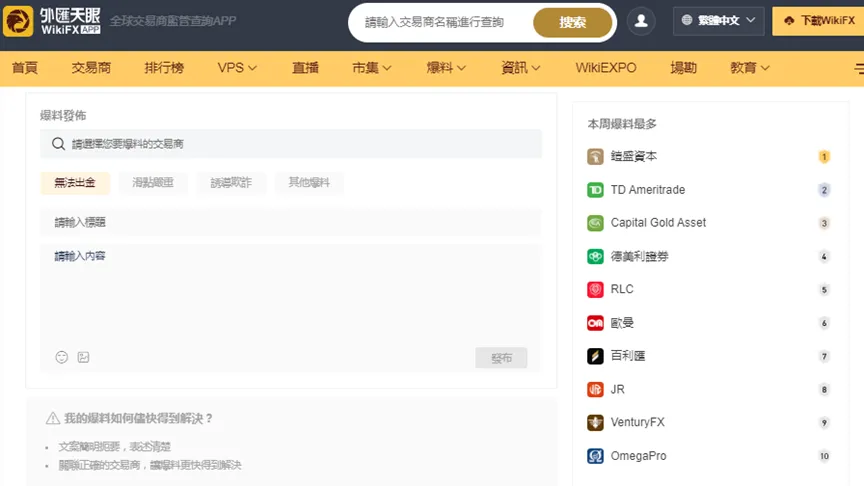Click the 發布 publish button
Image resolution: width=864 pixels, height=486 pixels.
pyautogui.click(x=501, y=358)
